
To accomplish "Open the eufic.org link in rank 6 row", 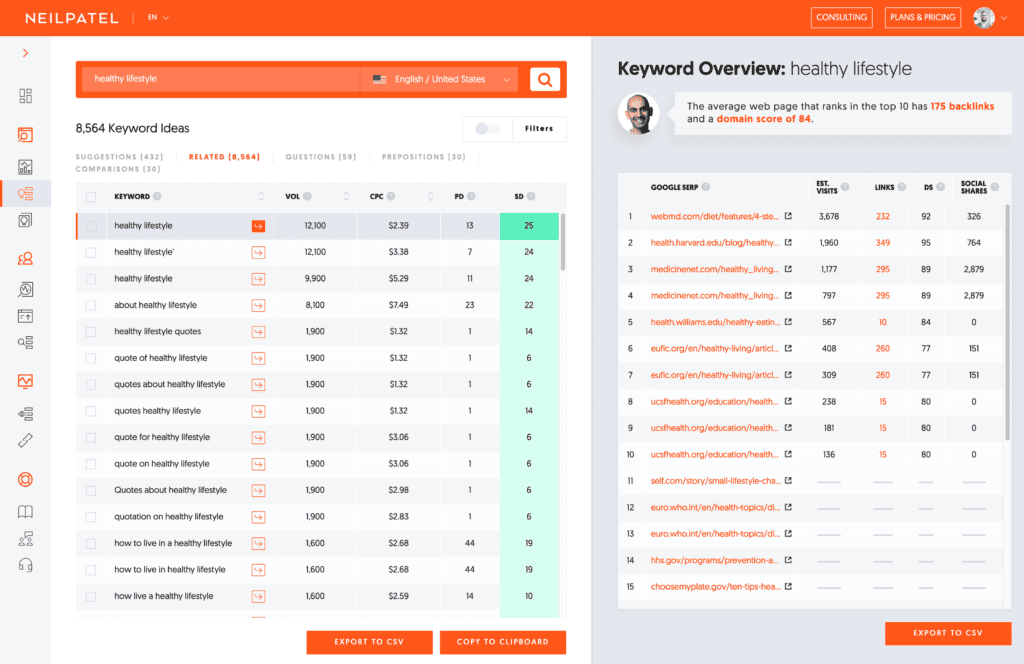I will coord(714,349).
